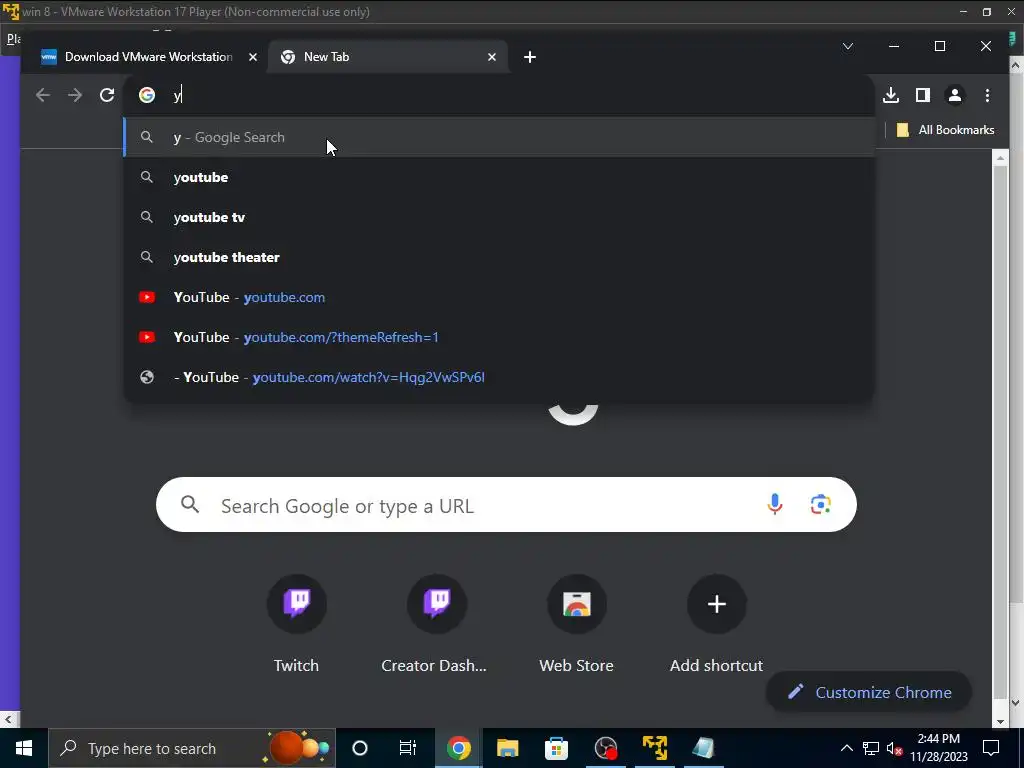Choose the 'youtube tv' suggestion

[499, 217]
